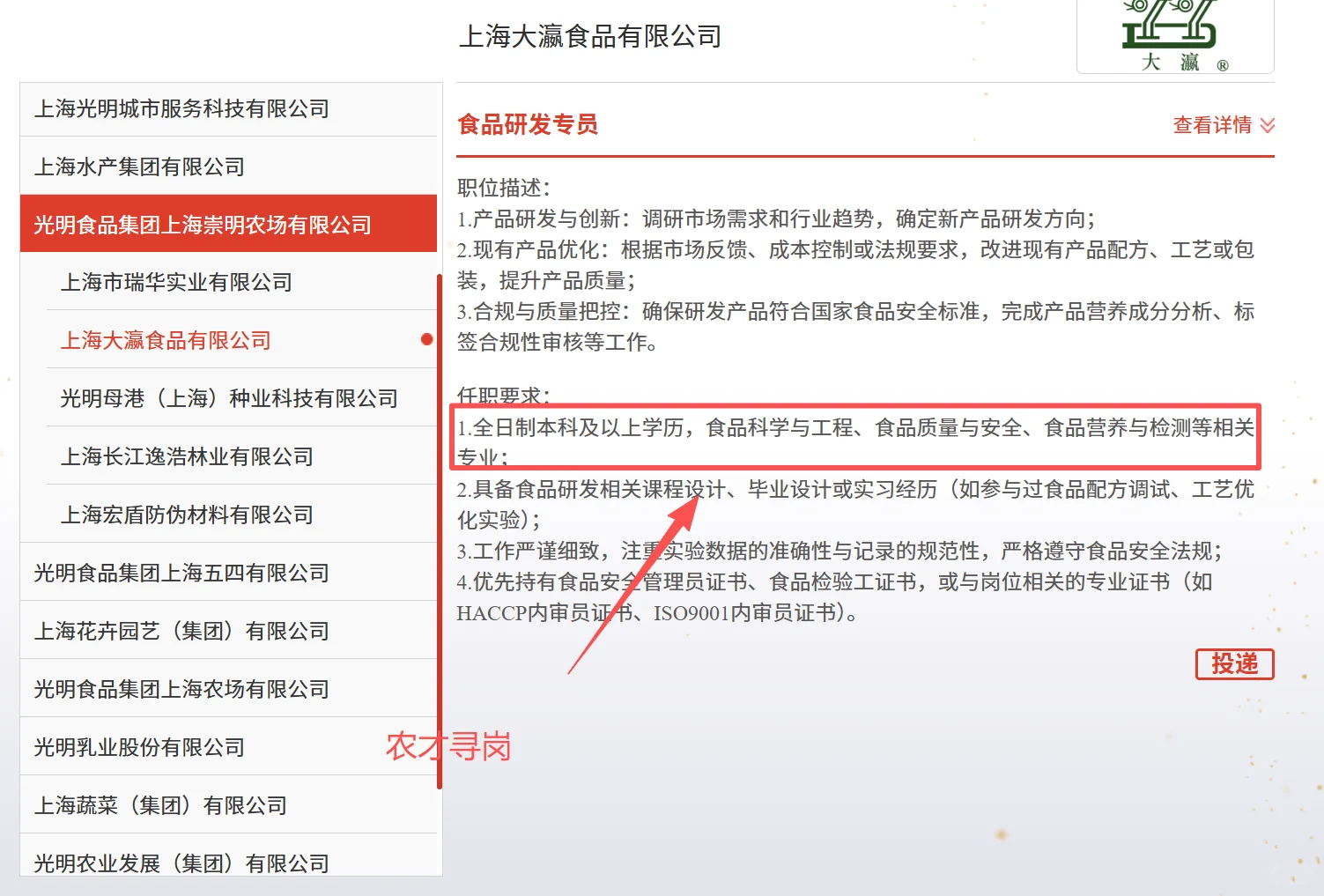Open 上海水产集团有限公司 entry
The width and height of the screenshot is (1324, 896).
228,167
